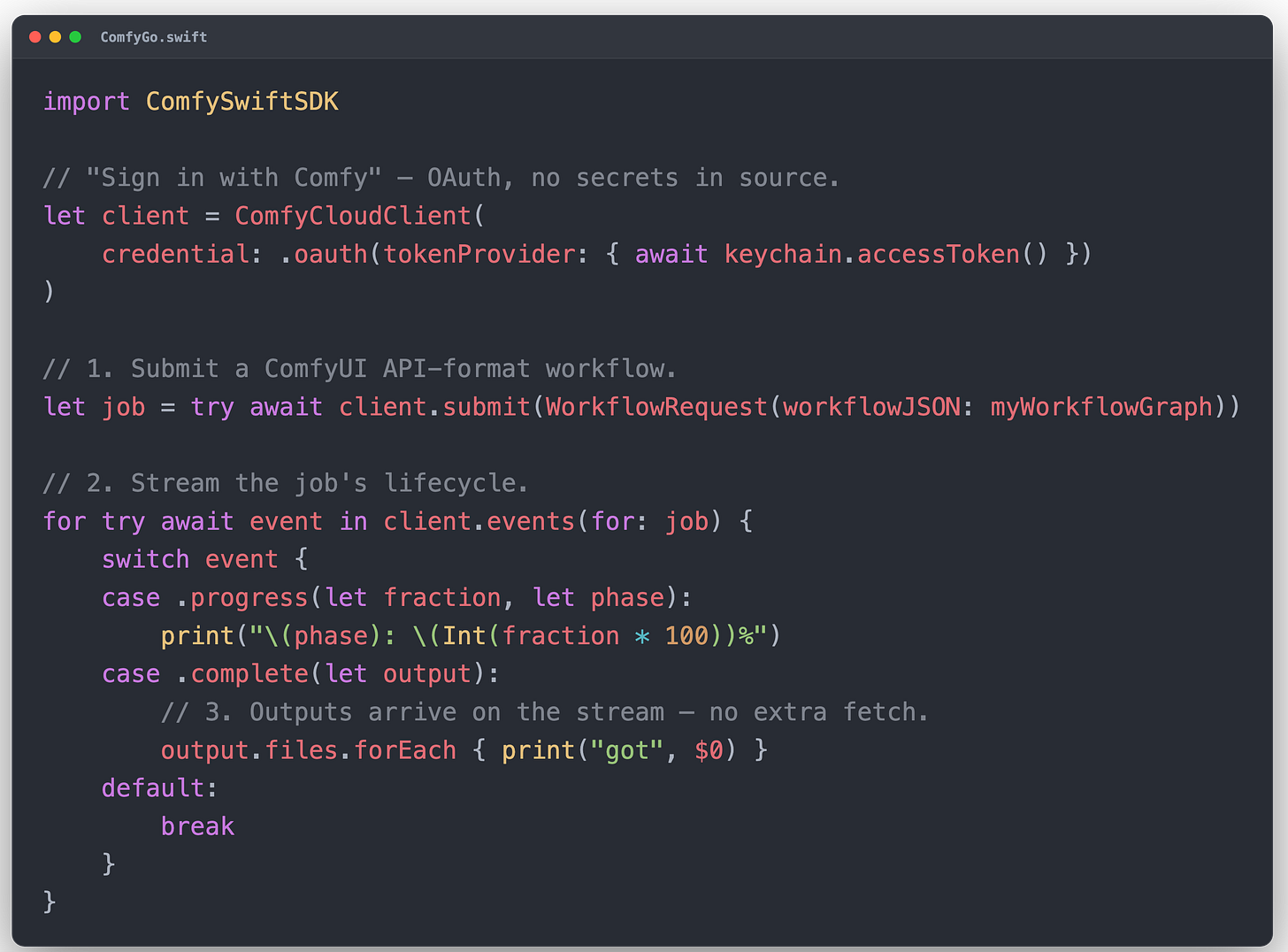Select the keychain identifier
This screenshot has height=952, width=1288.
[x=783, y=254]
